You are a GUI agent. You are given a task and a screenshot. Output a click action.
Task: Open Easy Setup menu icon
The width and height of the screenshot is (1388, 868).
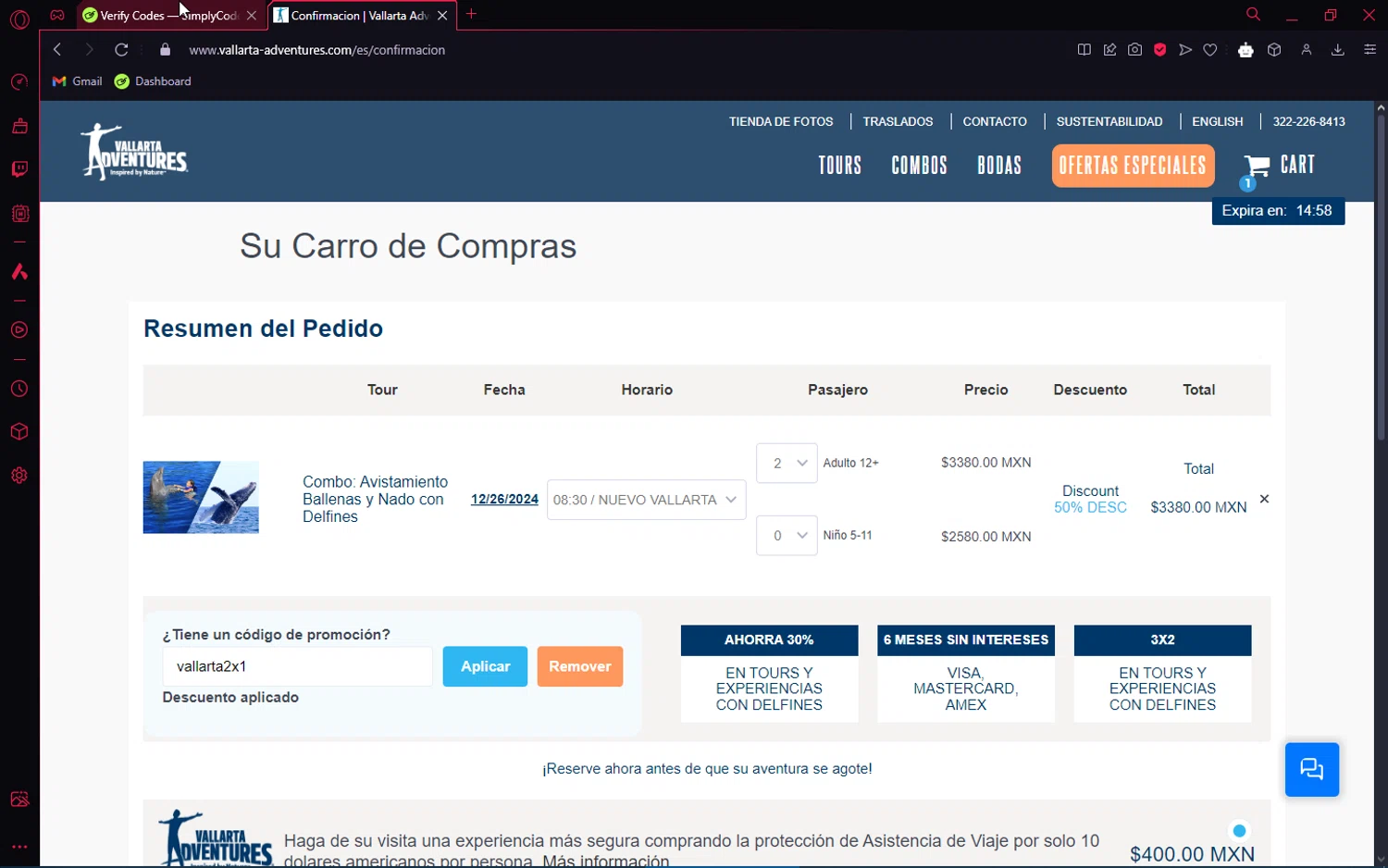(1370, 50)
